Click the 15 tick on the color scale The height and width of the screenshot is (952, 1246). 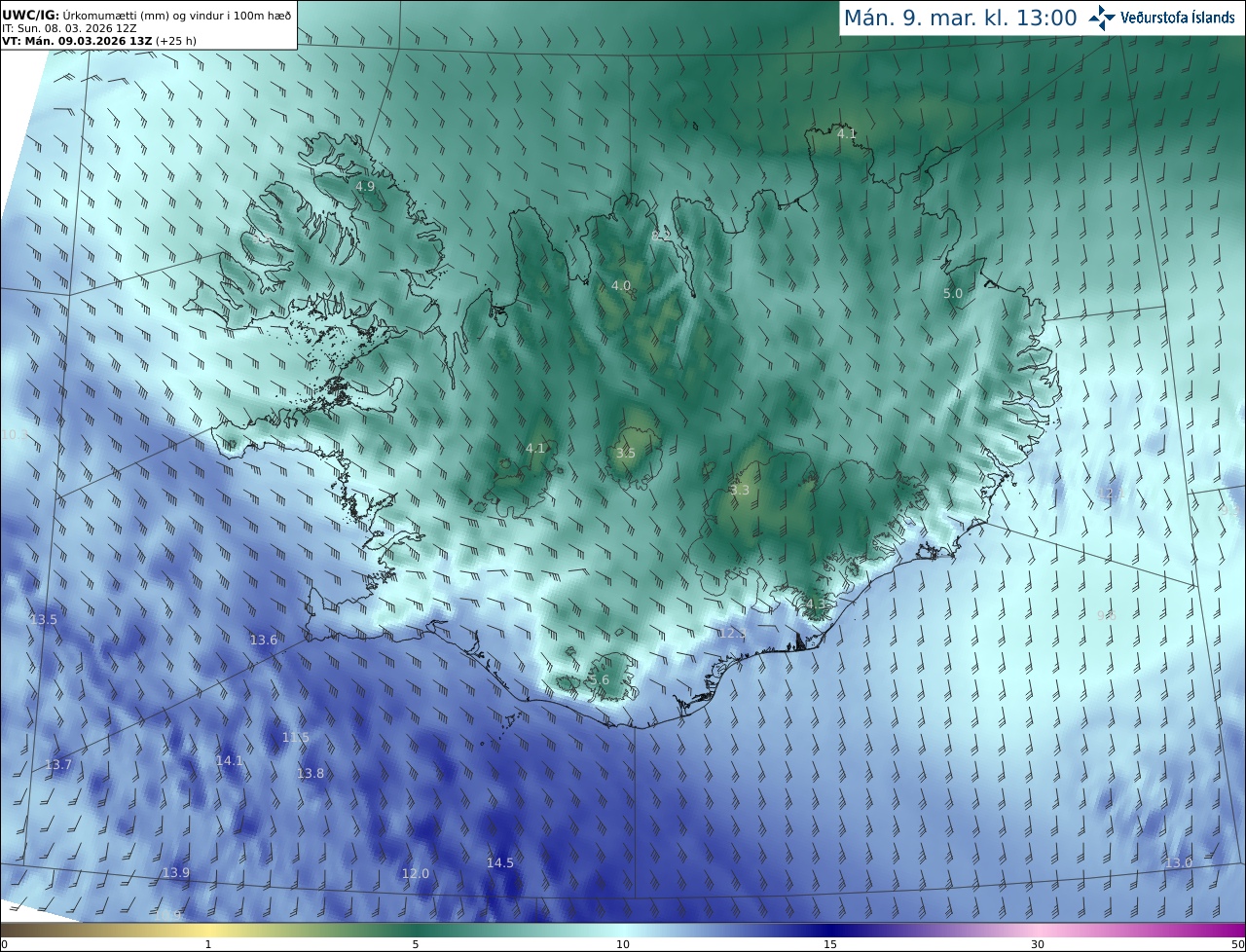pos(830,944)
